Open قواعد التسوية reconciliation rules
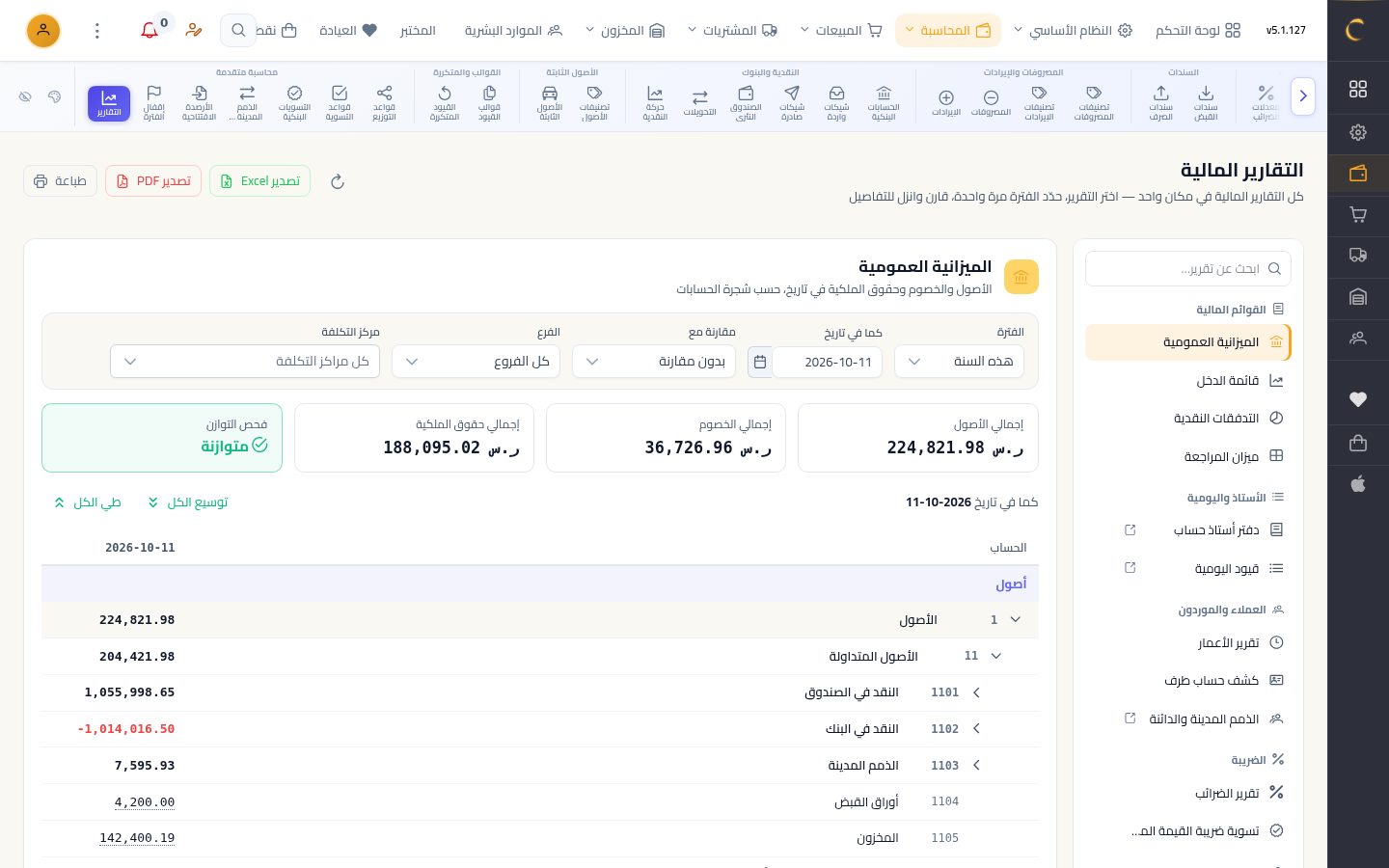This screenshot has width=1389, height=868. pos(340,103)
